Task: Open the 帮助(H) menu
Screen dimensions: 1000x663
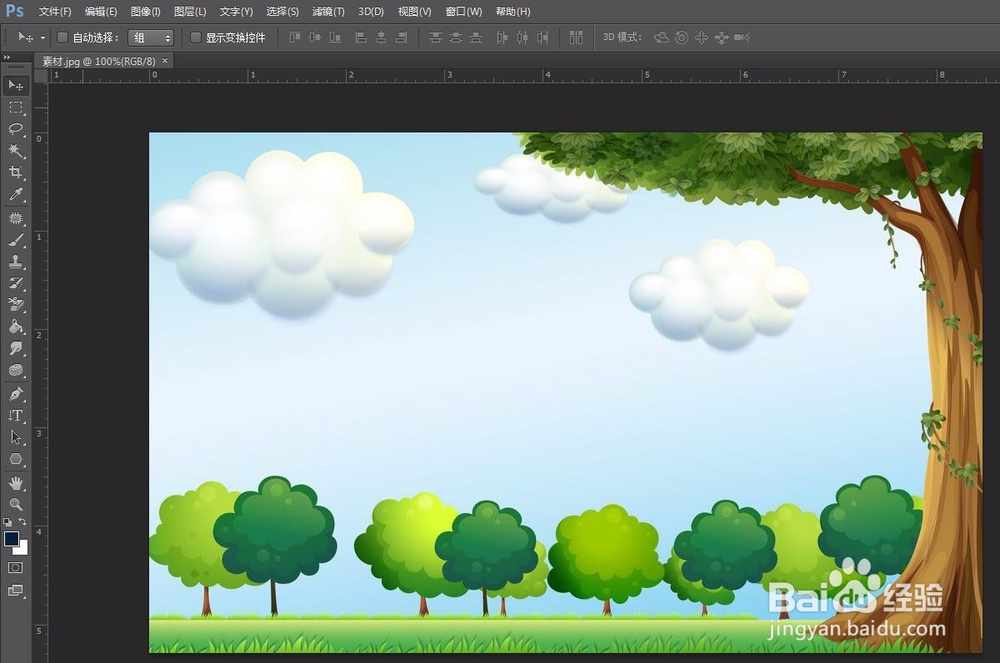Action: pyautogui.click(x=513, y=11)
